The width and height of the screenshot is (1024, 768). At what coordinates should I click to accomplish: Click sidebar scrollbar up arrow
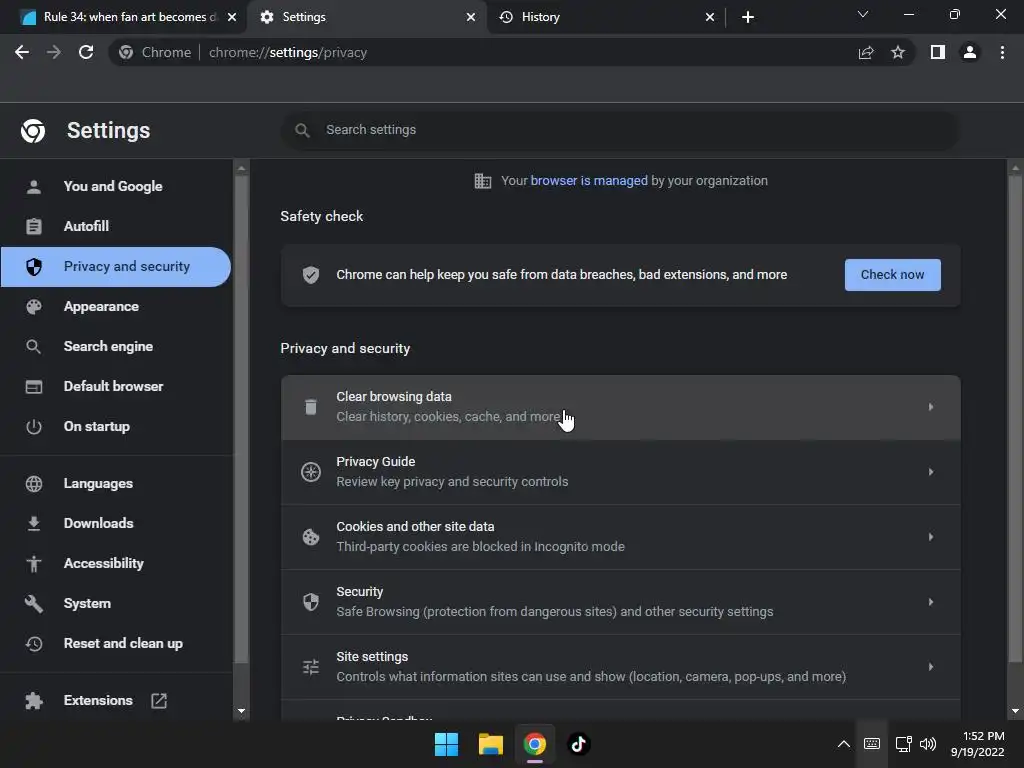click(242, 168)
